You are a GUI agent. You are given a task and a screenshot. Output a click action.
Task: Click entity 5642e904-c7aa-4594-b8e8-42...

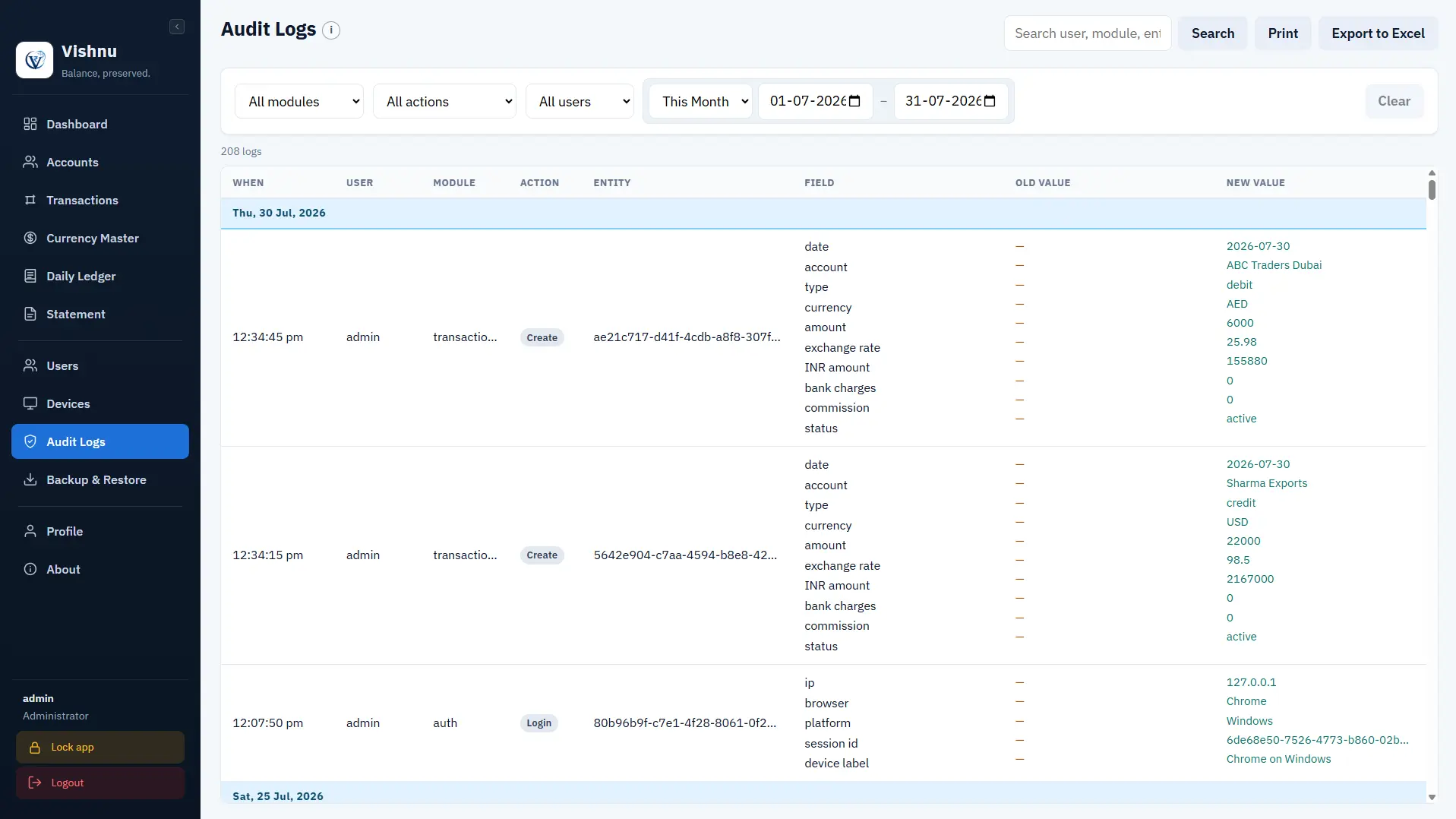tap(685, 555)
